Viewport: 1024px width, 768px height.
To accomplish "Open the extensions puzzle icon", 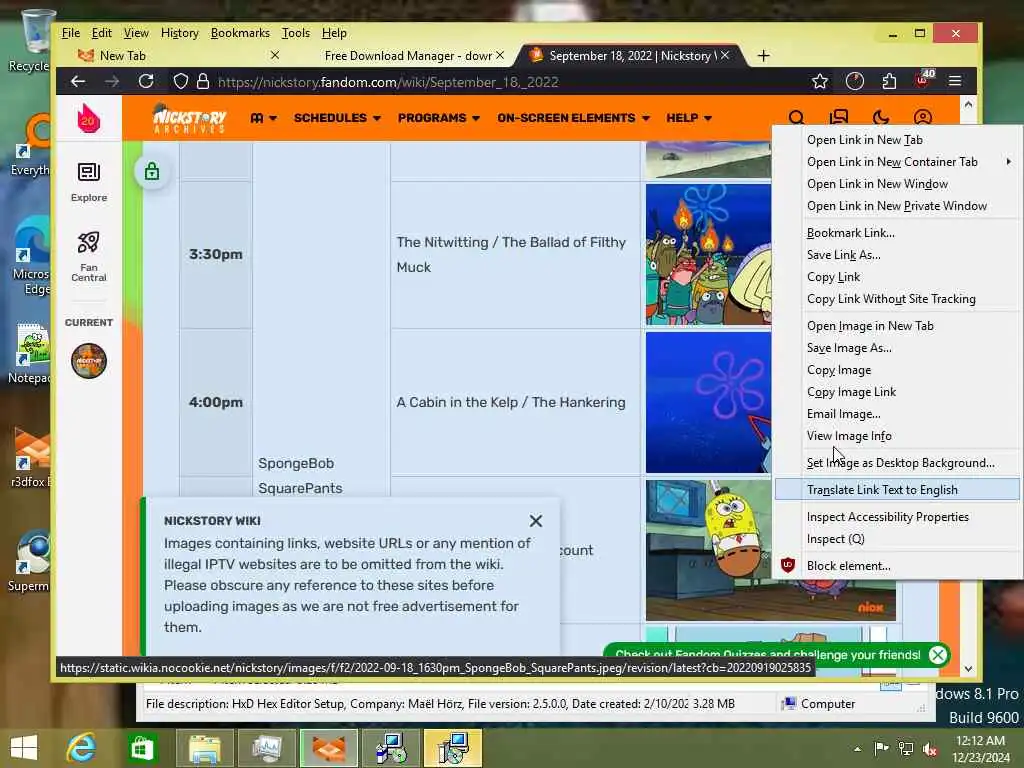I will pyautogui.click(x=889, y=82).
